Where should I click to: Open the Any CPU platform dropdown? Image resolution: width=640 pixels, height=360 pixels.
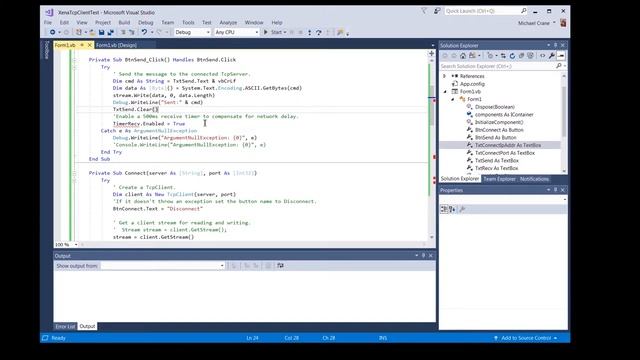[257, 32]
